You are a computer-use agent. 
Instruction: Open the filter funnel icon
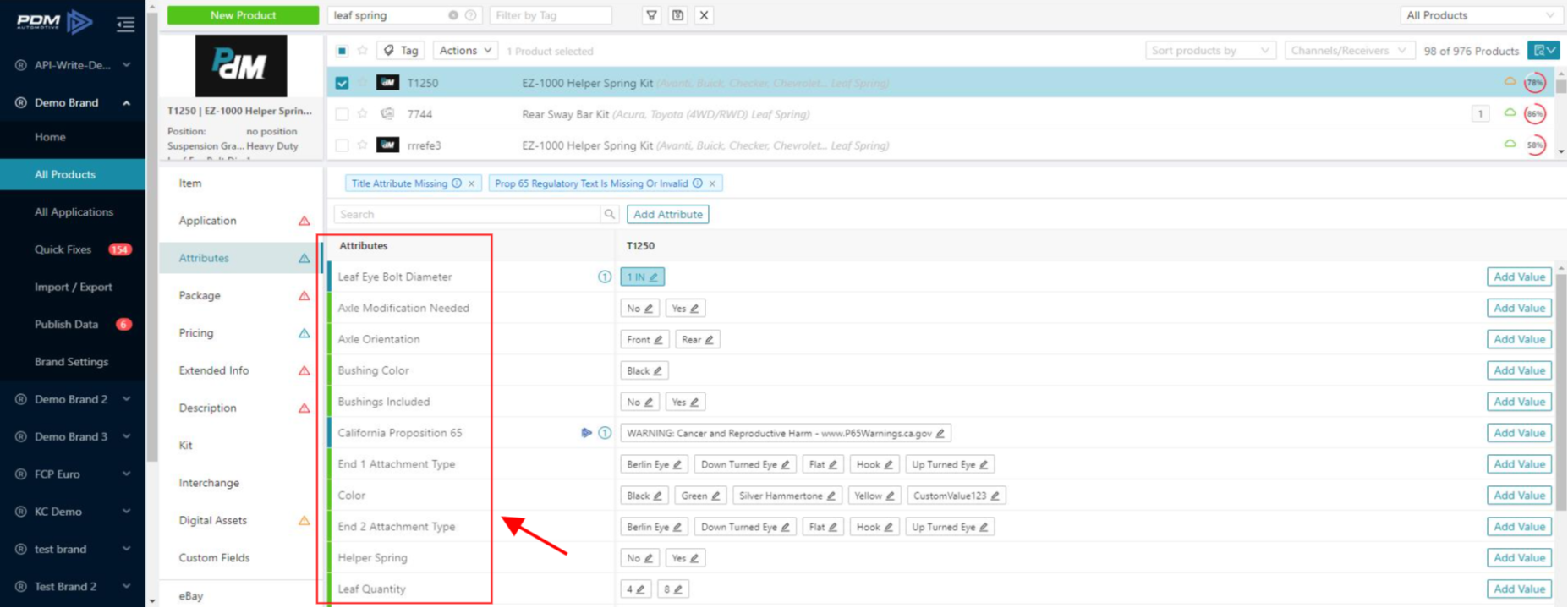click(x=651, y=15)
